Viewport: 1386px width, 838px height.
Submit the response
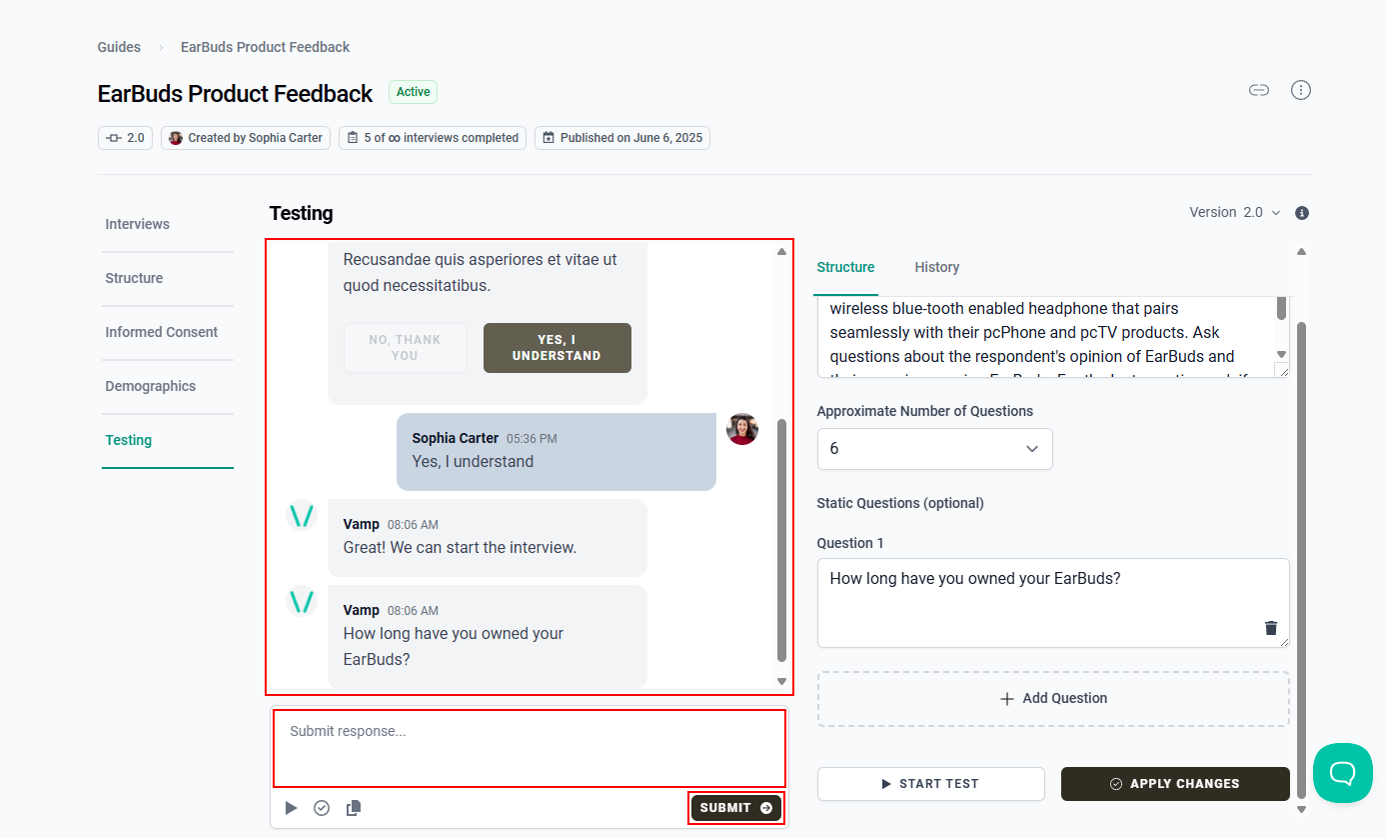coord(736,808)
